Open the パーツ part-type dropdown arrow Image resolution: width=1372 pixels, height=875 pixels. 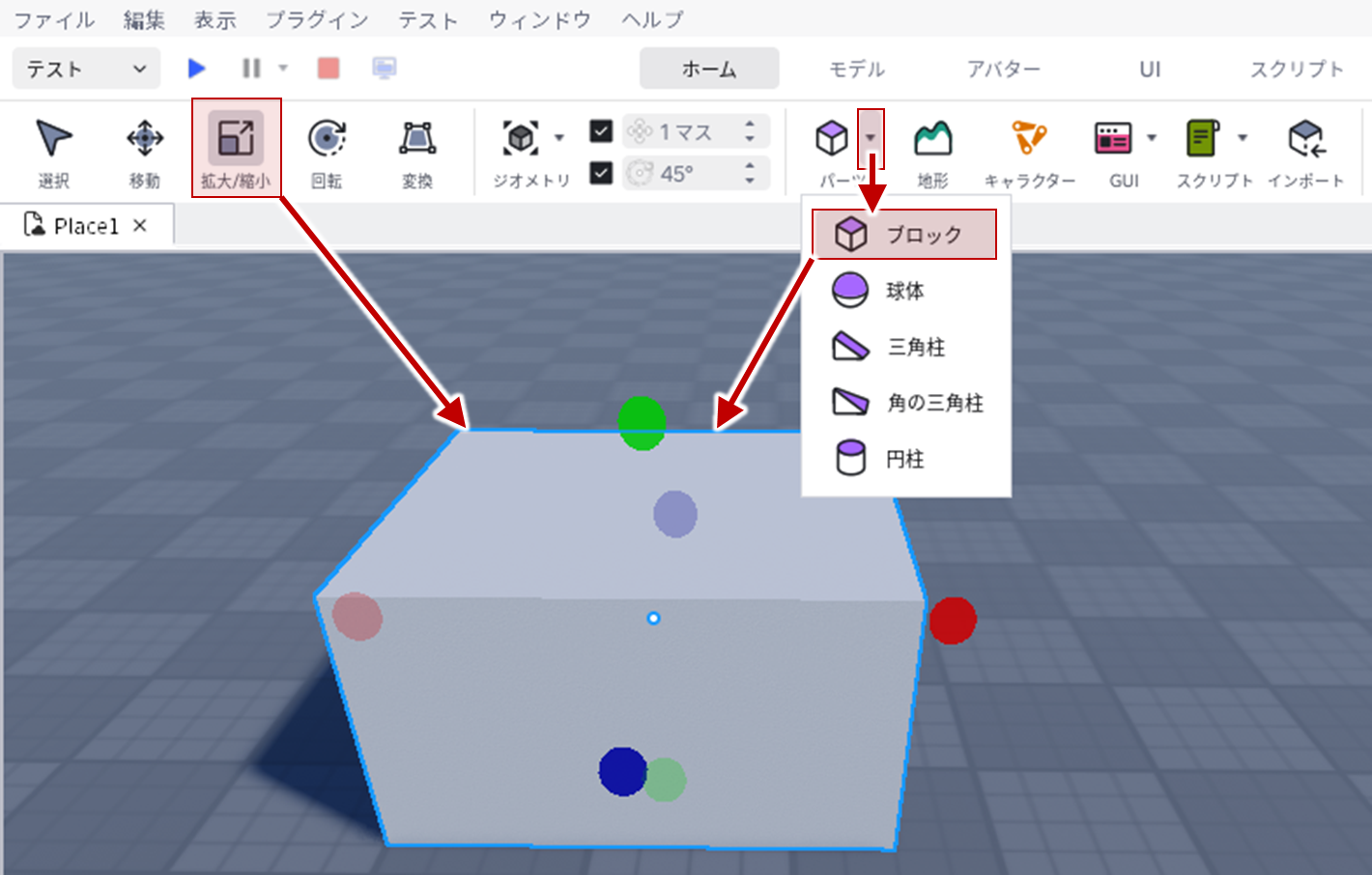pyautogui.click(x=871, y=138)
